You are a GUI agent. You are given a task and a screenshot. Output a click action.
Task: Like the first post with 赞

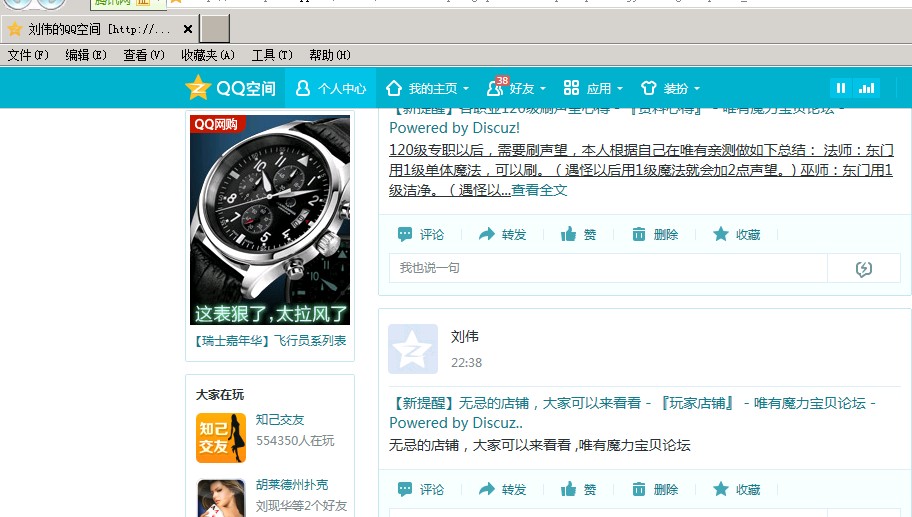click(569, 234)
